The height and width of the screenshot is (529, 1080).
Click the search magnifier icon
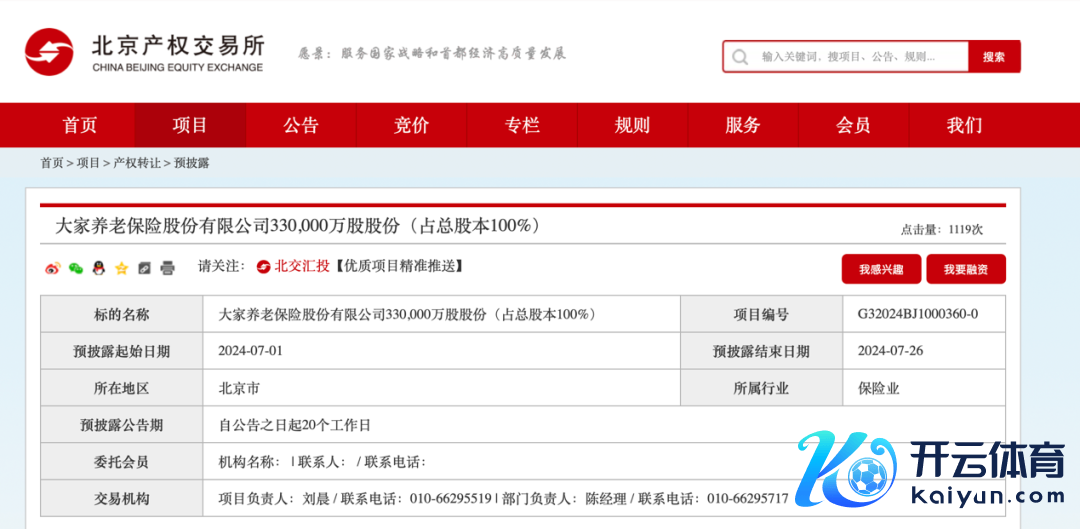[x=740, y=56]
